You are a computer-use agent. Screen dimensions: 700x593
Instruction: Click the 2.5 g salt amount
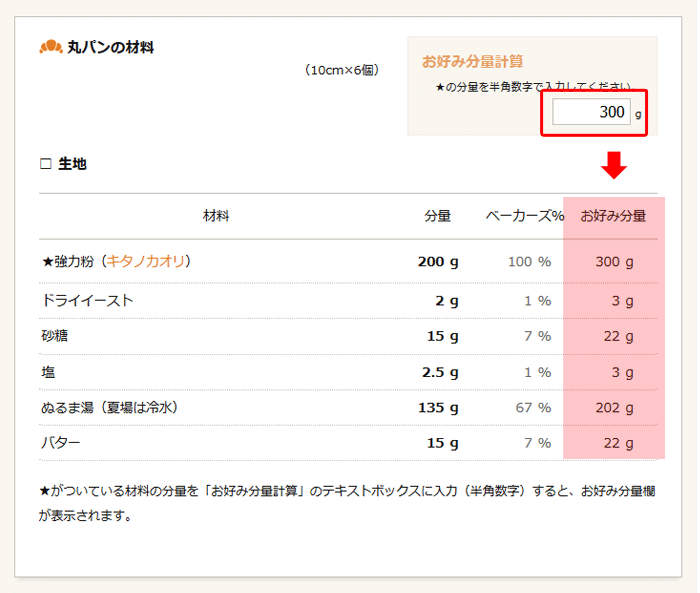(440, 372)
